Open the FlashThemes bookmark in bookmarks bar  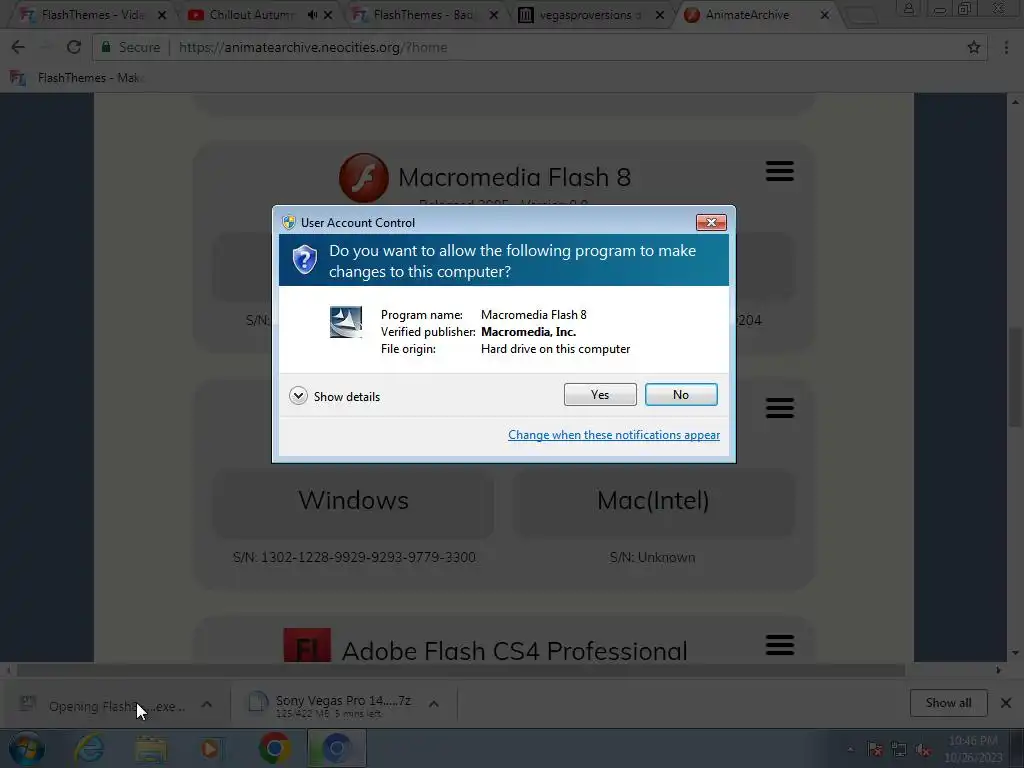[77, 78]
